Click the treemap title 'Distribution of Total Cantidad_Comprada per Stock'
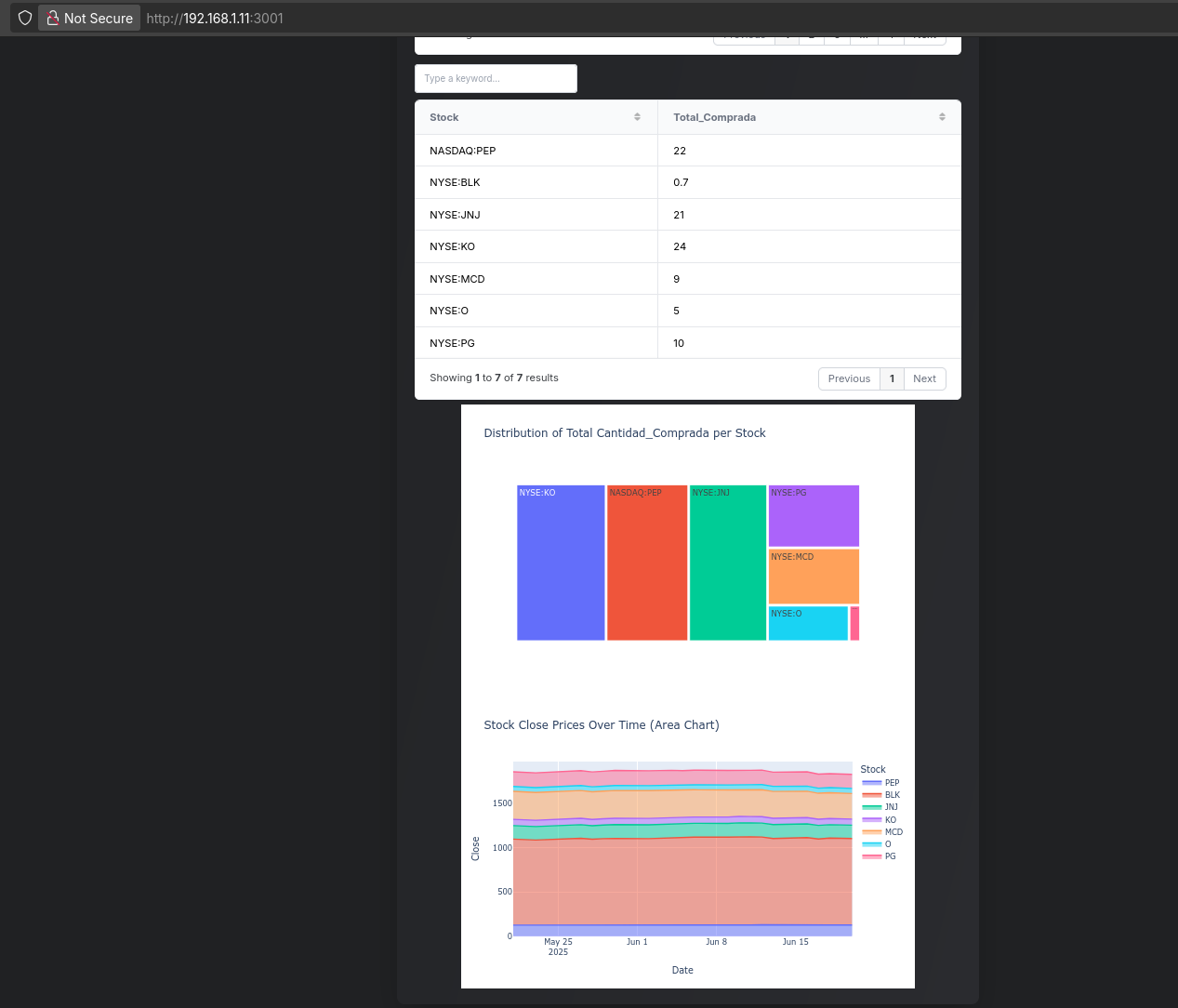 625,433
